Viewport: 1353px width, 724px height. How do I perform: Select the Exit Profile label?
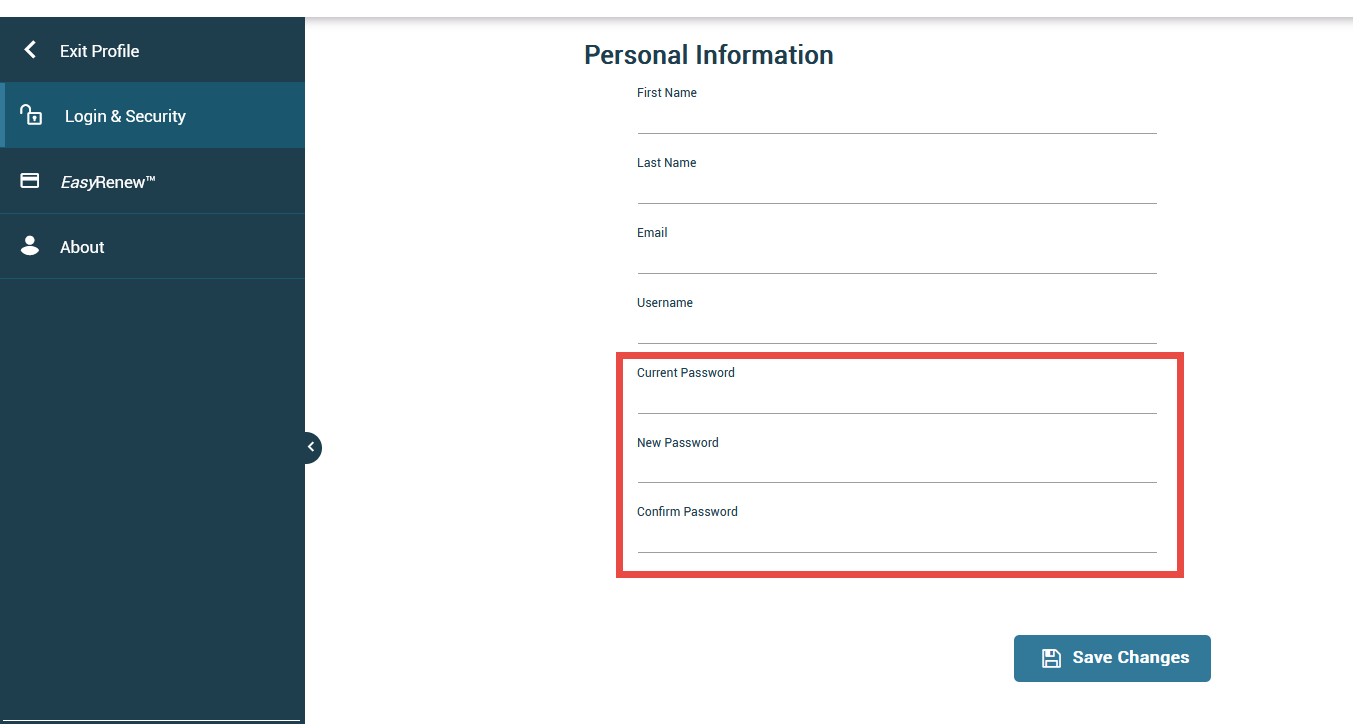(99, 51)
